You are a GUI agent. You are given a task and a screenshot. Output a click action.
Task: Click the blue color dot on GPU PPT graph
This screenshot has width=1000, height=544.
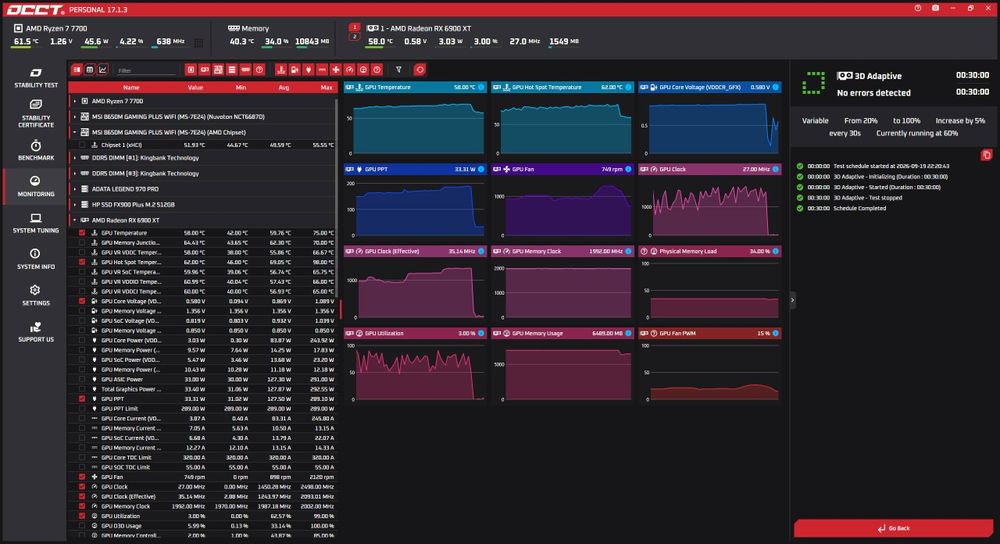pyautogui.click(x=481, y=169)
